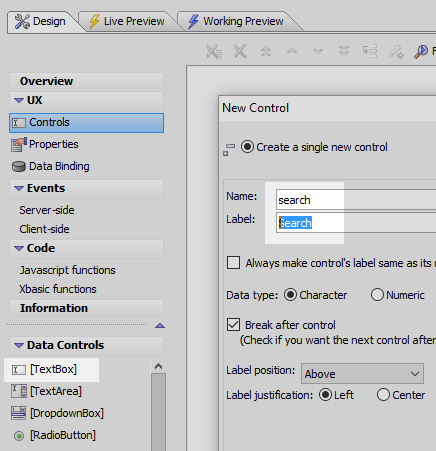
Task: Open the Label position dropdown
Action: point(362,374)
